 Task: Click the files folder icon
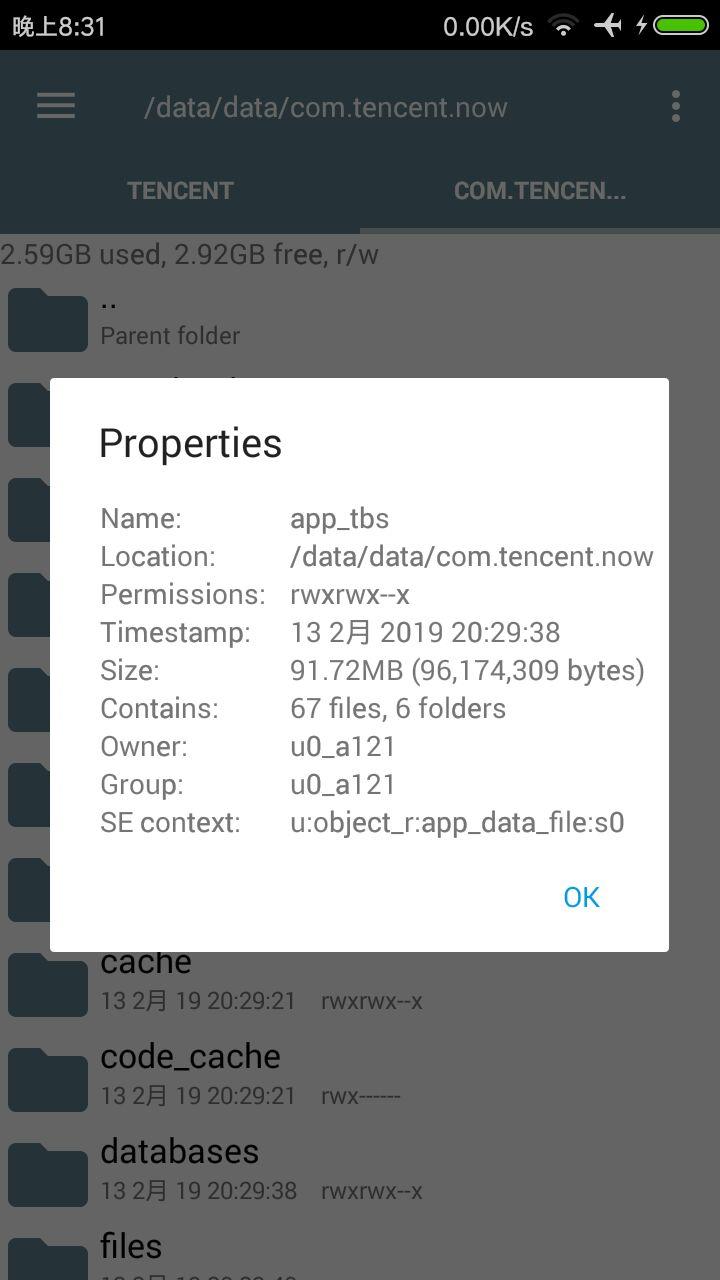click(48, 1259)
